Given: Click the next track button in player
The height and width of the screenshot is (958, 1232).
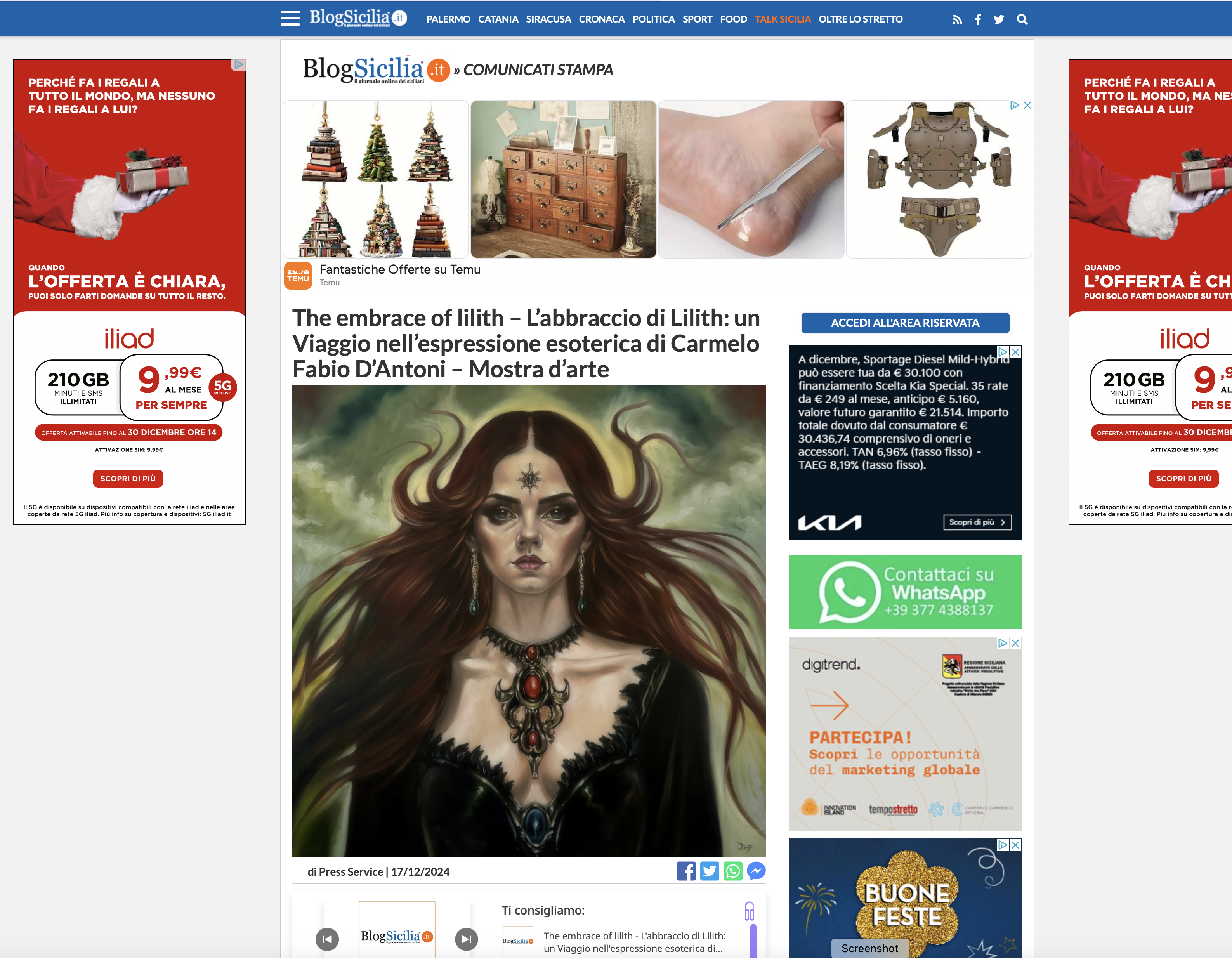Looking at the screenshot, I should click(x=466, y=939).
